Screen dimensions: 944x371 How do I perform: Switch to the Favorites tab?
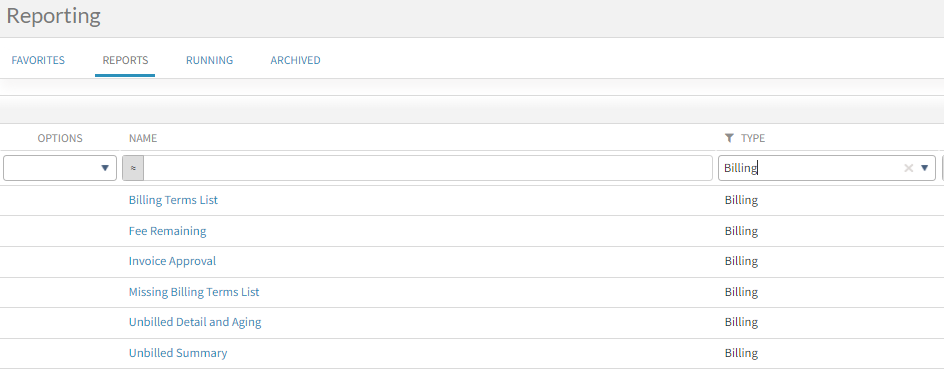pyautogui.click(x=38, y=60)
